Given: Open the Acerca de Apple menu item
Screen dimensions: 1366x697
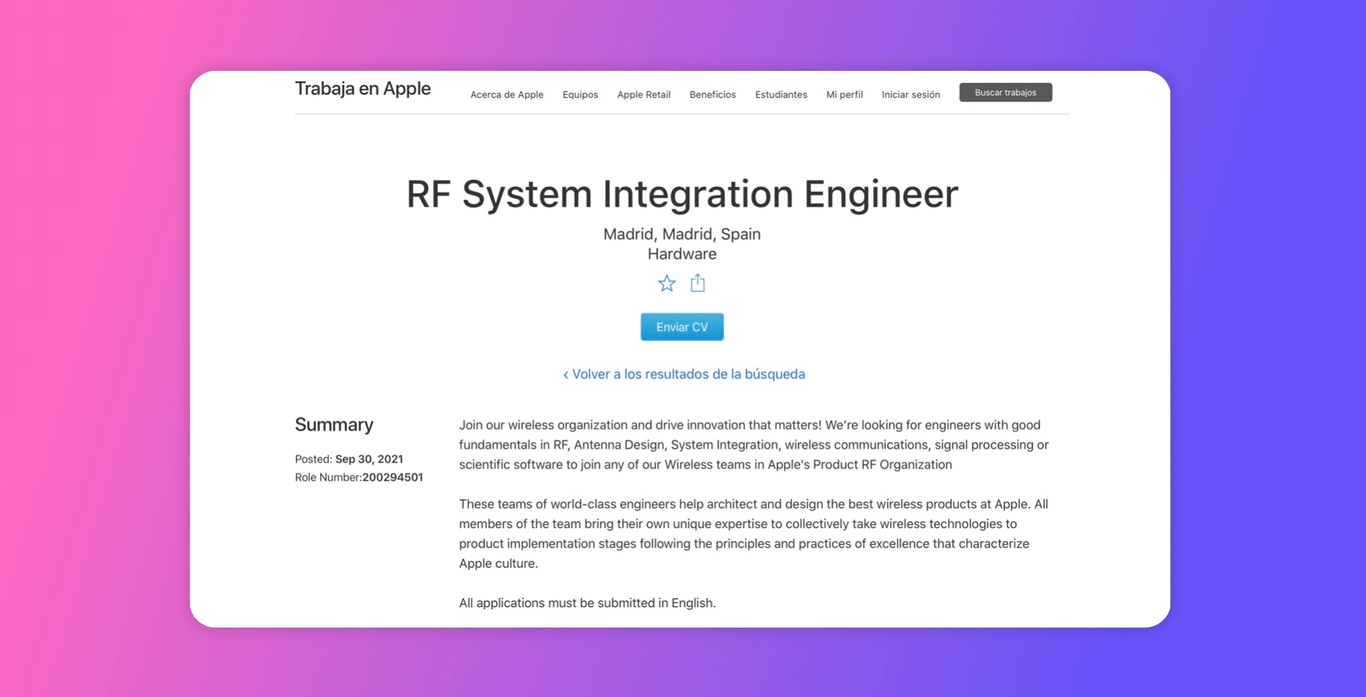Looking at the screenshot, I should [x=507, y=94].
